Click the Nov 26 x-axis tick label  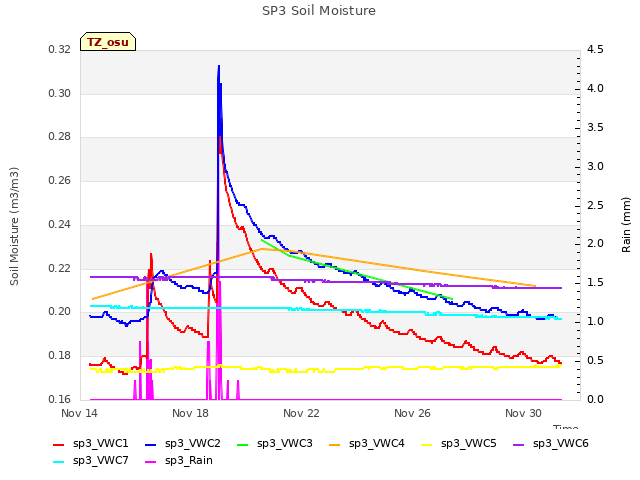point(412,413)
